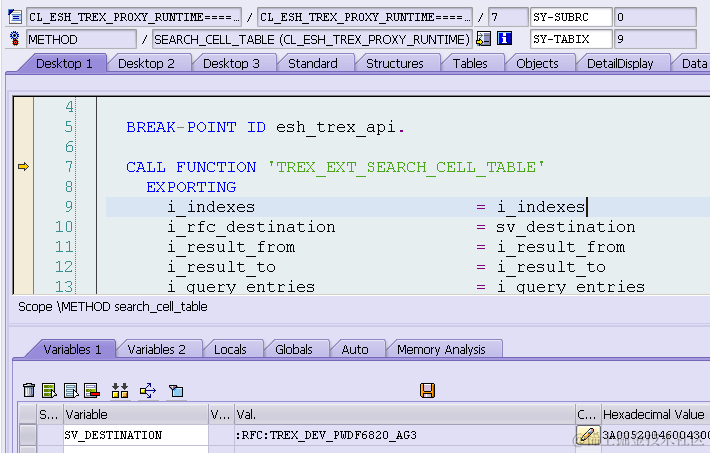Click the trash can delete icon in variables toolbar
This screenshot has width=710, height=453.
click(29, 390)
